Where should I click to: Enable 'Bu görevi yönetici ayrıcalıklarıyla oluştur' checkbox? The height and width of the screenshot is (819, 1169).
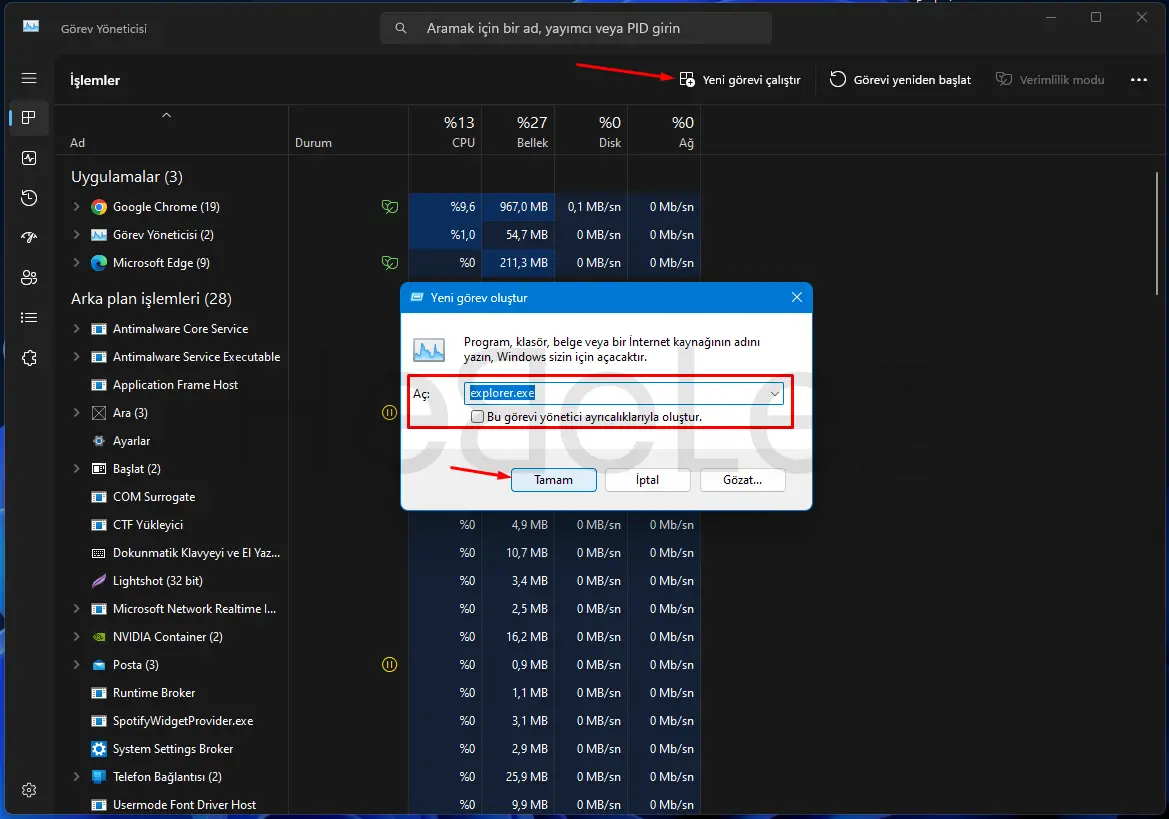coord(477,417)
